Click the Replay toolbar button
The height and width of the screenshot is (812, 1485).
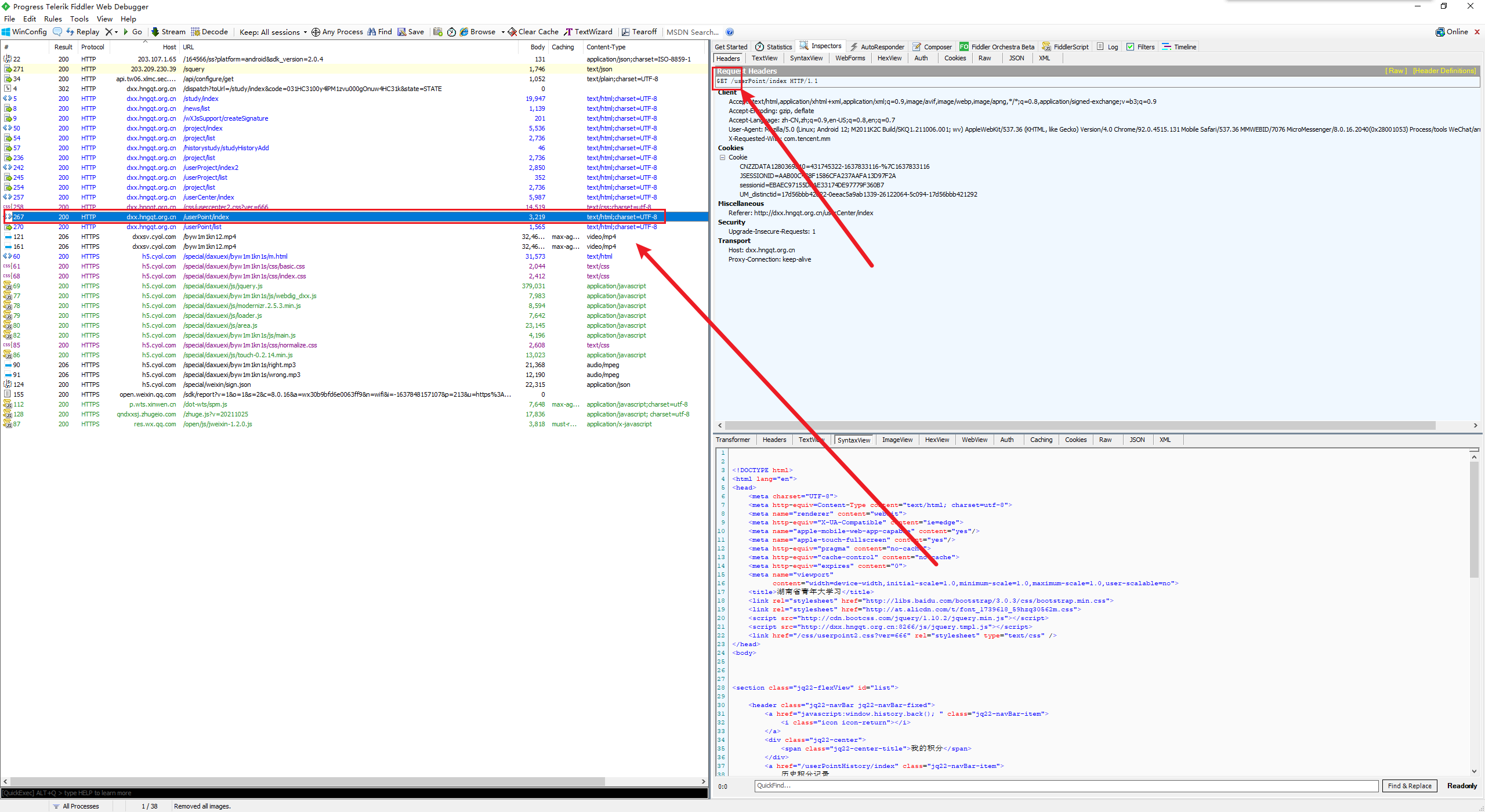[83, 32]
